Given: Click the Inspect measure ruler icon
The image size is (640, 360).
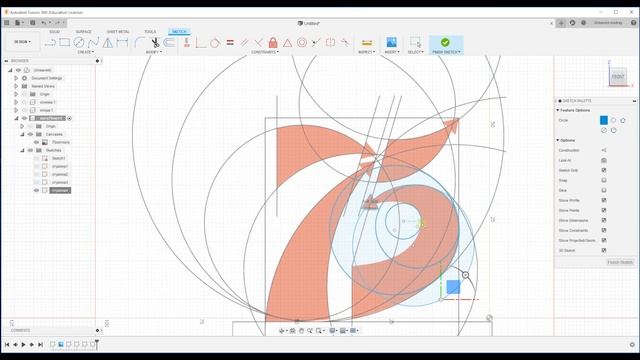Looking at the screenshot, I should tap(367, 42).
